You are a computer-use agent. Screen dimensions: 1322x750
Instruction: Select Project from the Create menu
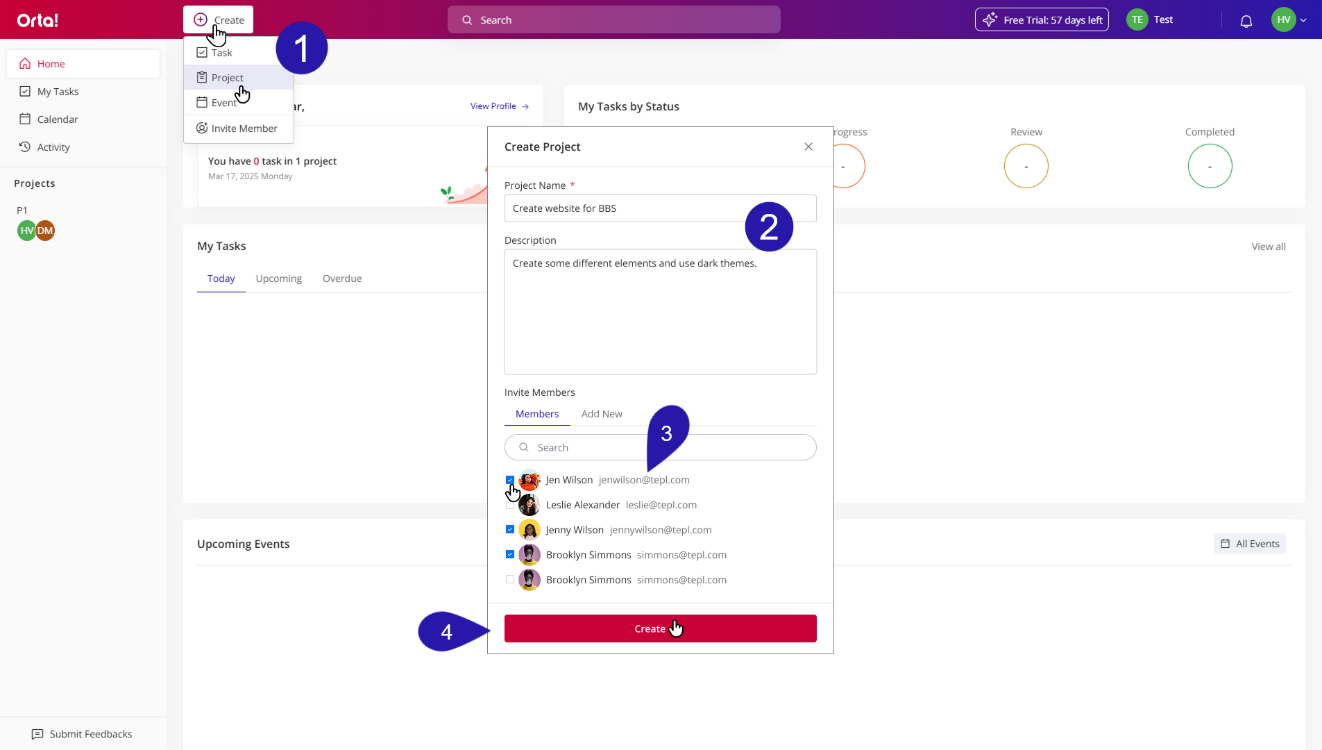[x=227, y=78]
